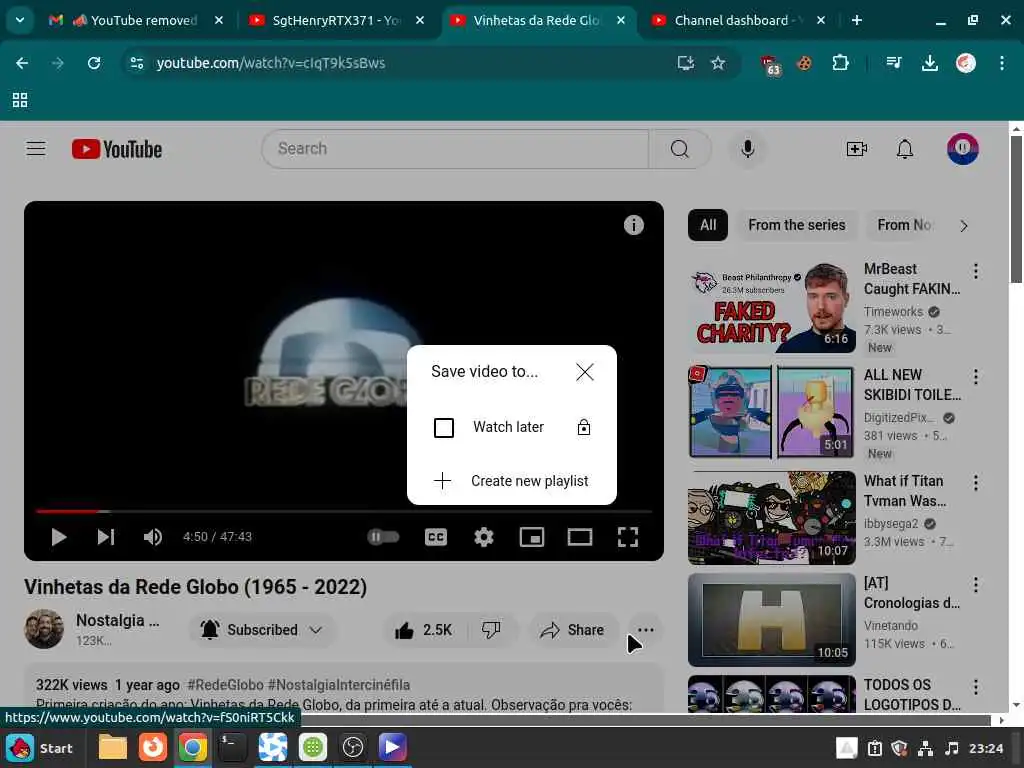Open the Start menu
Image resolution: width=1024 pixels, height=768 pixels.
point(40,748)
